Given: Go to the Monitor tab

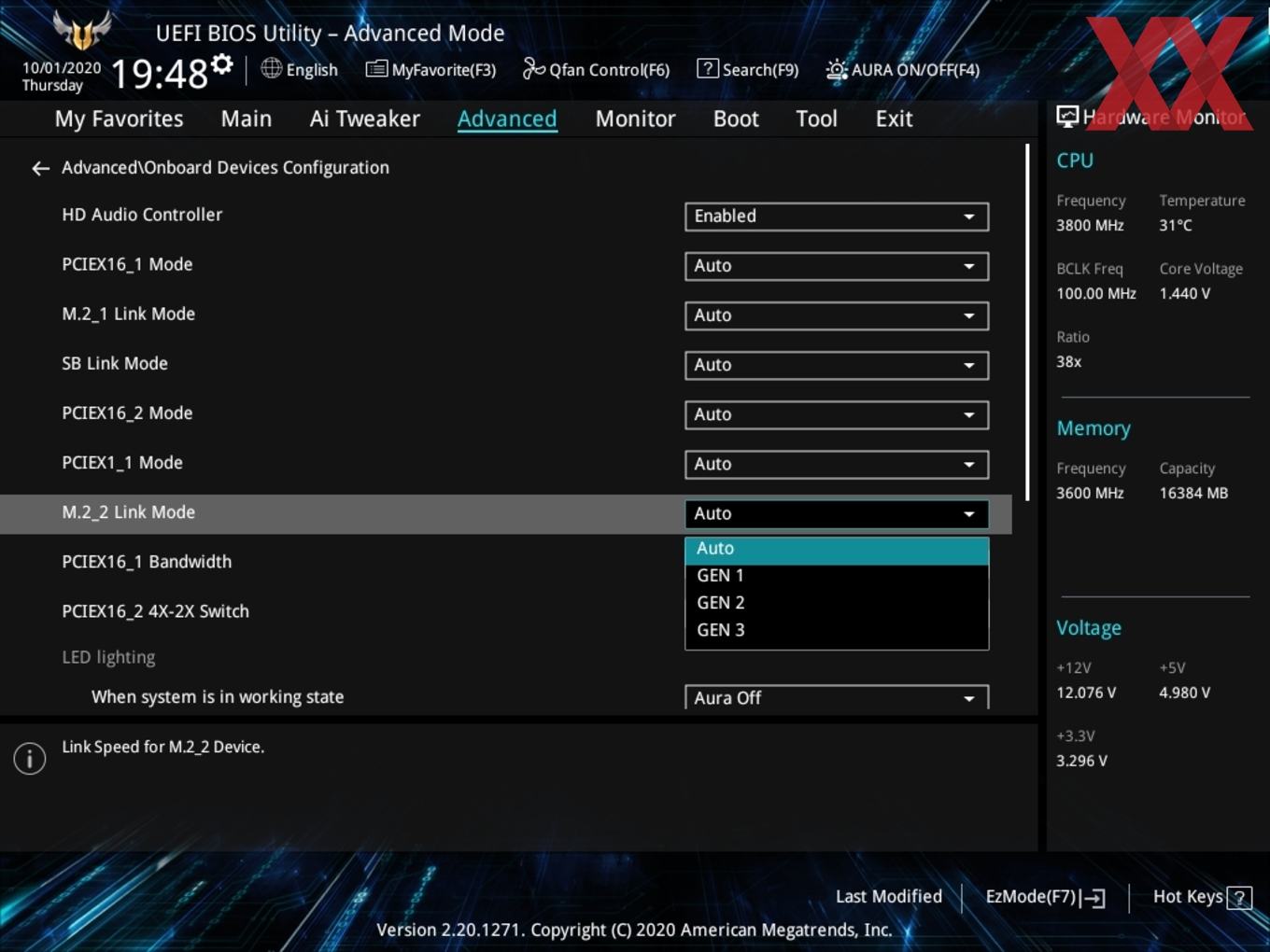Looking at the screenshot, I should [x=635, y=119].
